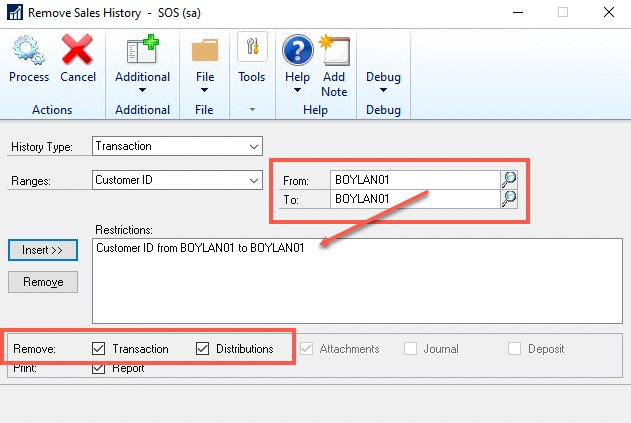Click the app icon in title bar
Screen dimensions: 631x423
[x=15, y=12]
